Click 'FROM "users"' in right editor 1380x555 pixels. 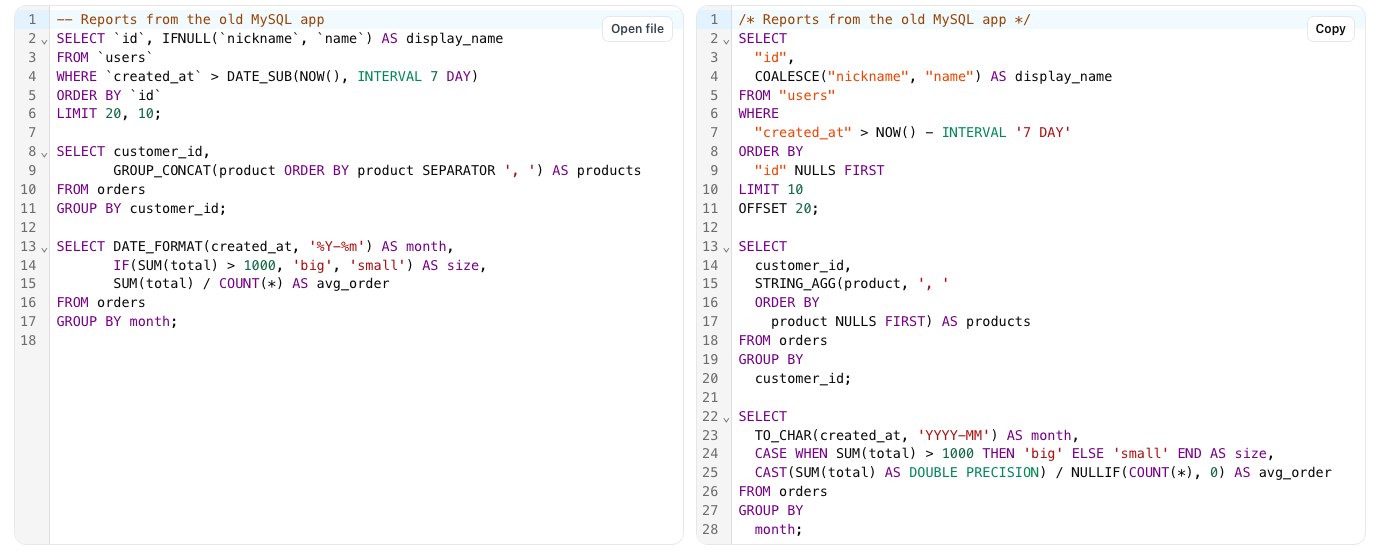(787, 95)
